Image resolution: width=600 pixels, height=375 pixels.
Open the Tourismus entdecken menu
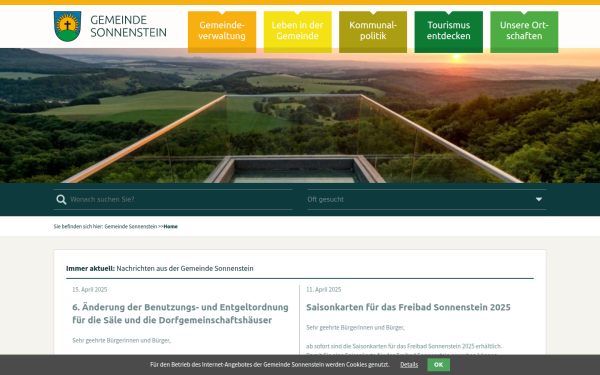(x=448, y=32)
